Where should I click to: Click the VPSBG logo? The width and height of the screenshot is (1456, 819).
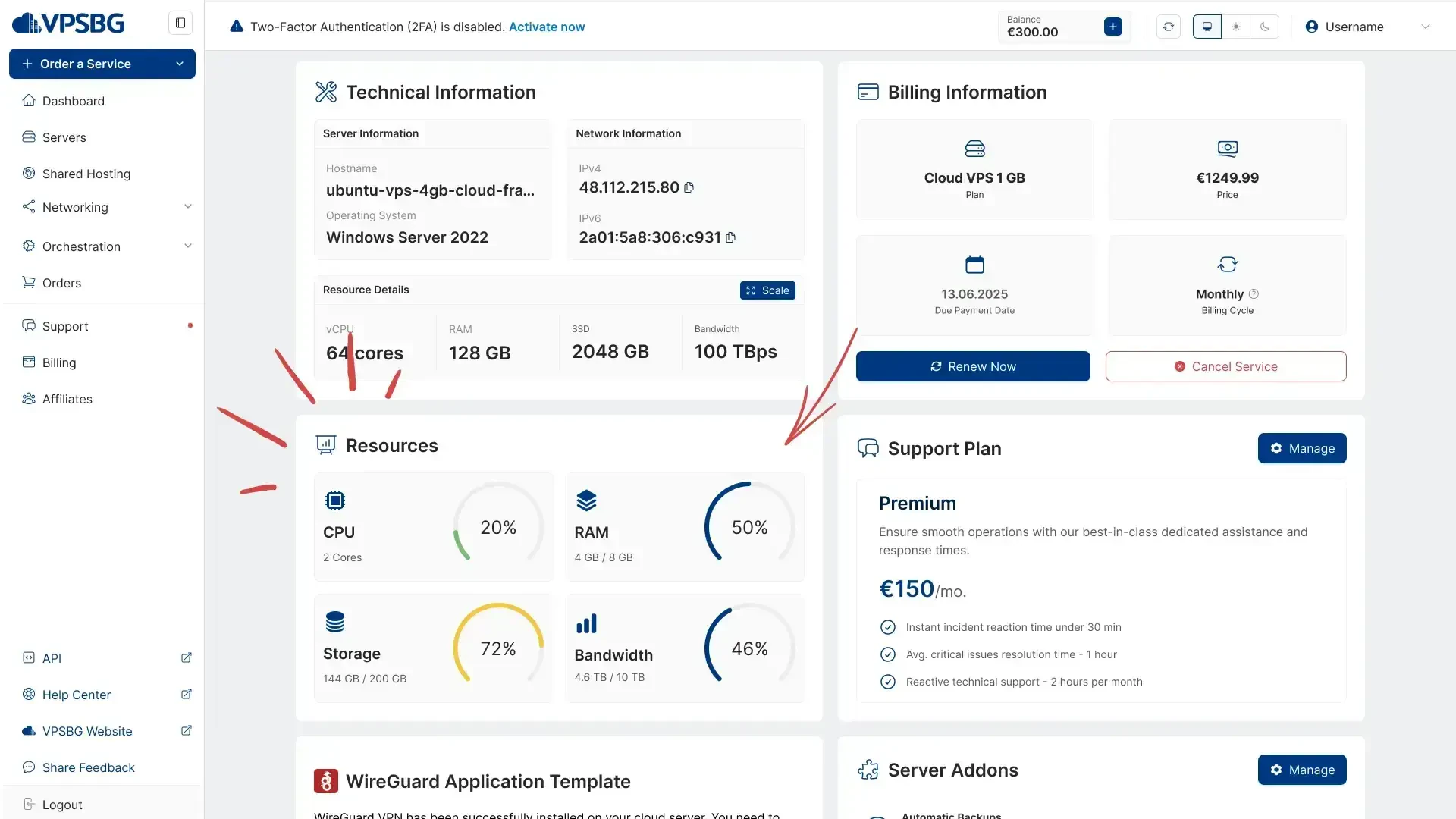coord(68,24)
